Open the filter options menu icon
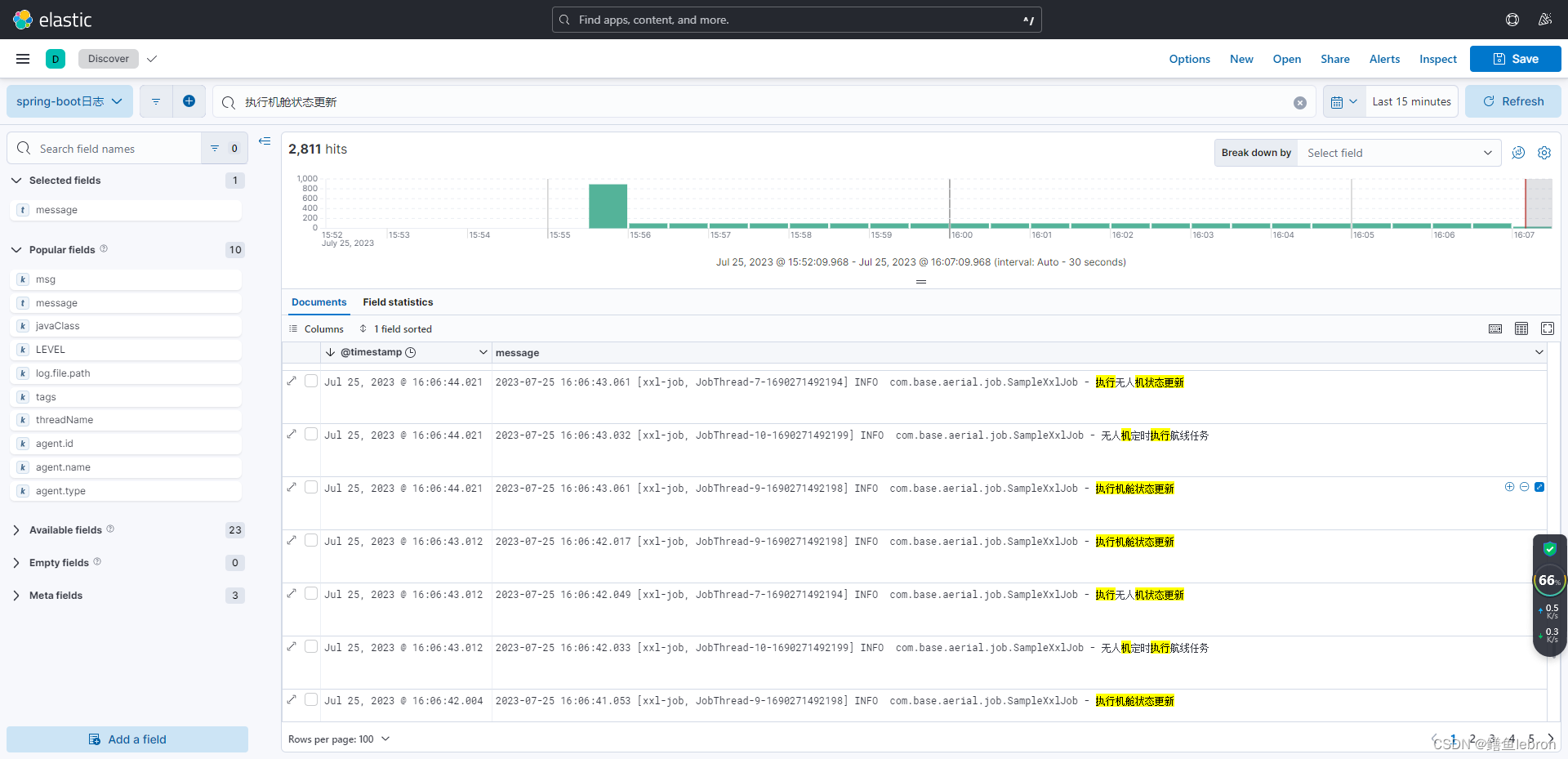This screenshot has width=1568, height=759. (x=156, y=101)
